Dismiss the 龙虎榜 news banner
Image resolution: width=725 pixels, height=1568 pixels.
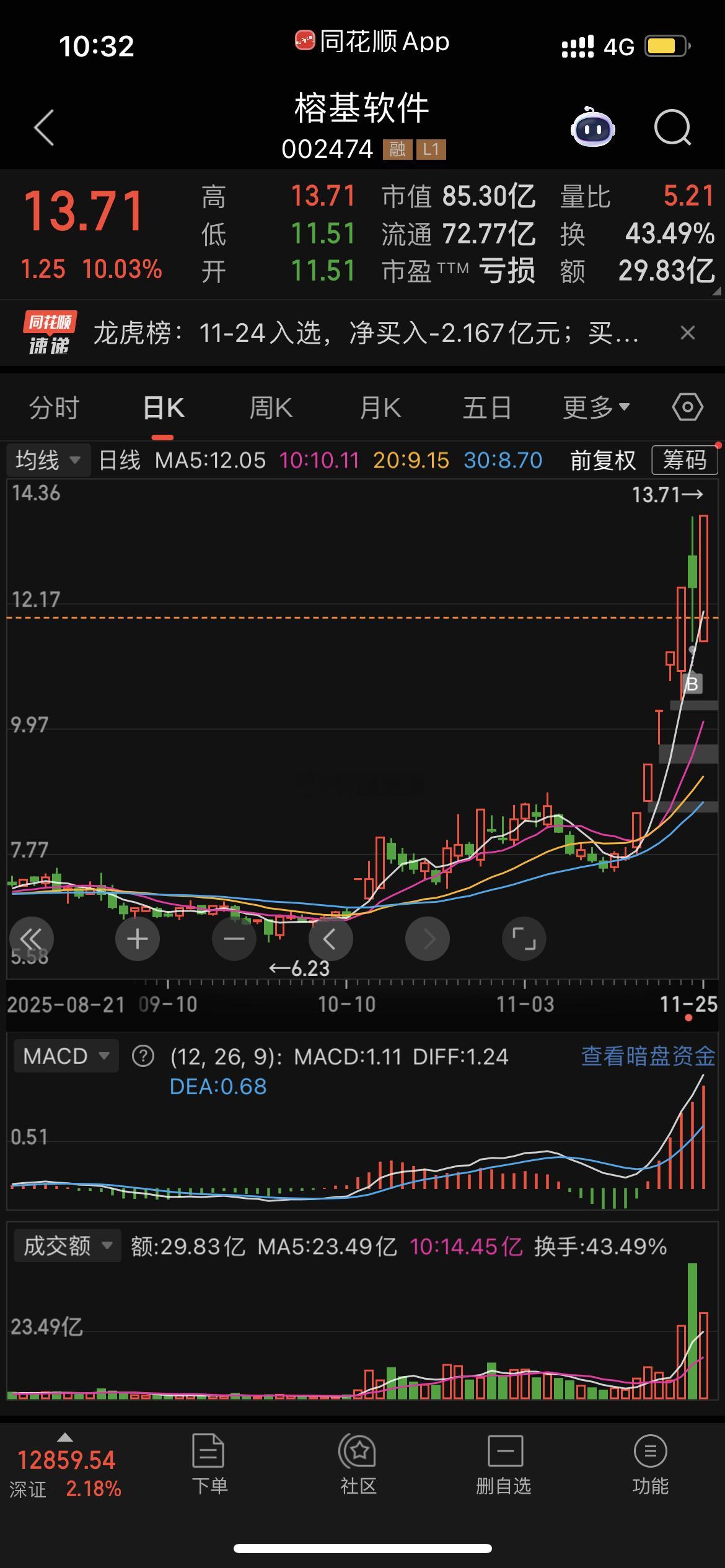point(687,333)
